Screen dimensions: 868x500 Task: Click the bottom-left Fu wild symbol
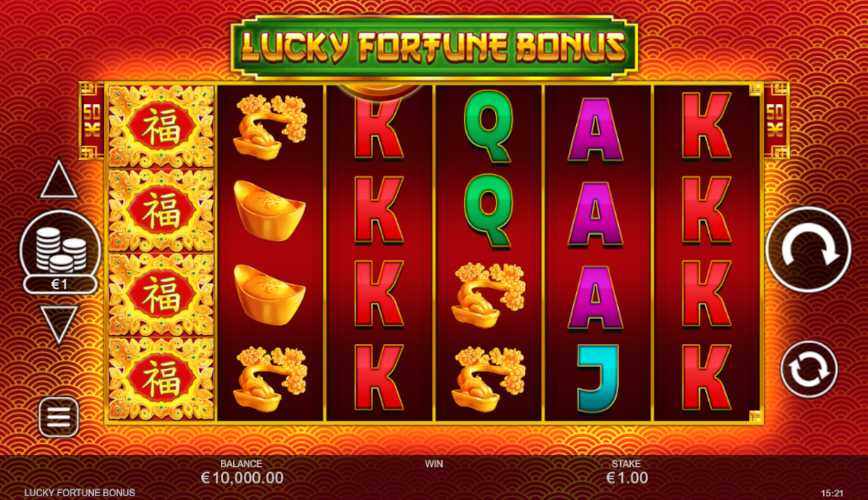pyautogui.click(x=161, y=379)
